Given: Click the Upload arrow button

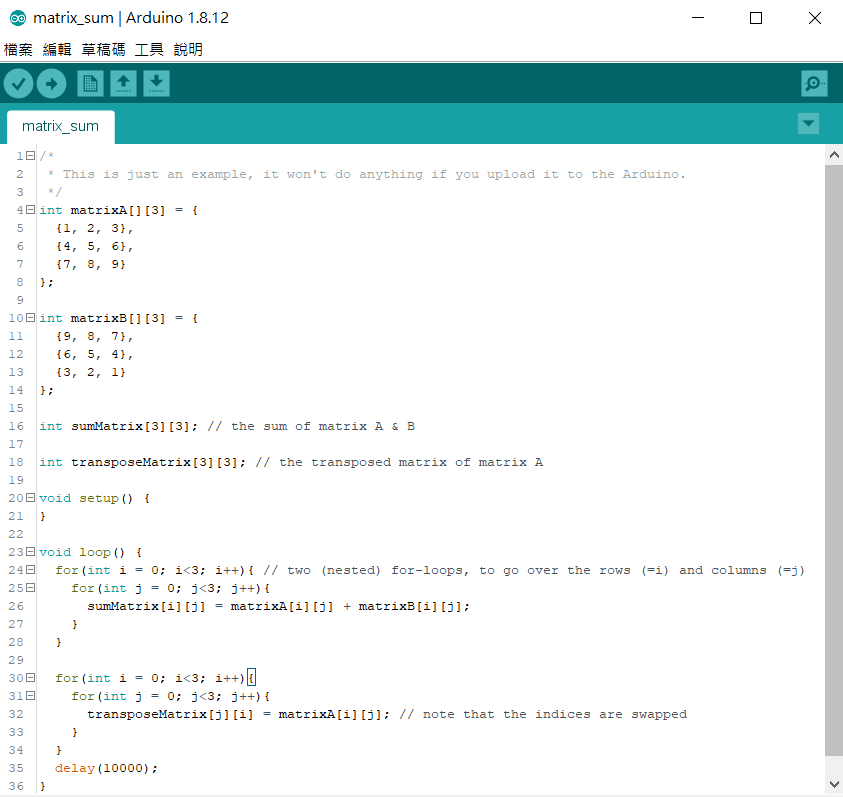Looking at the screenshot, I should (52, 84).
